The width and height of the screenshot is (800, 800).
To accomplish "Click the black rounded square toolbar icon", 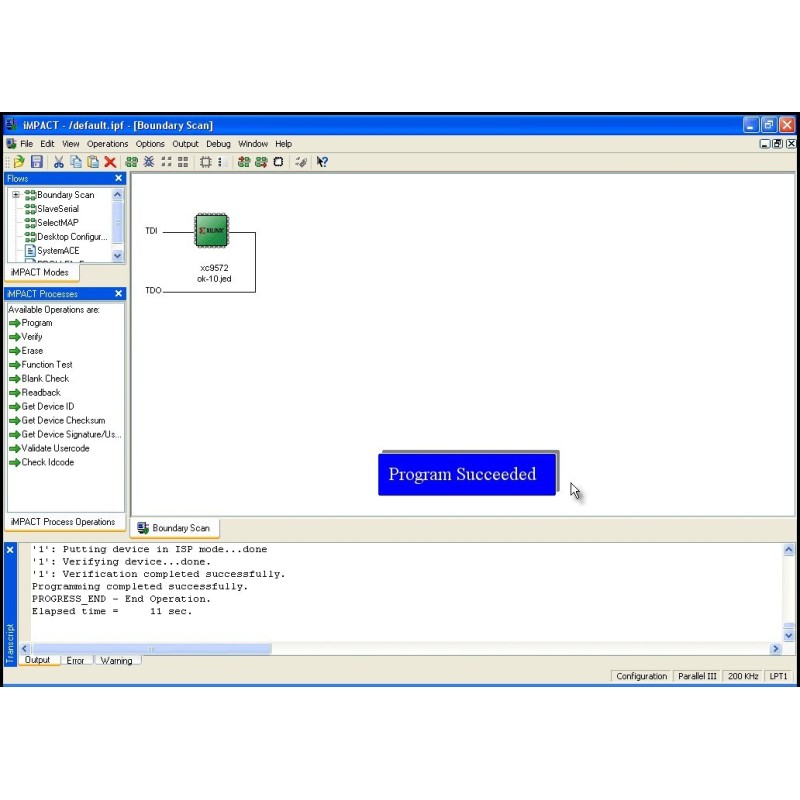I will 278,162.
